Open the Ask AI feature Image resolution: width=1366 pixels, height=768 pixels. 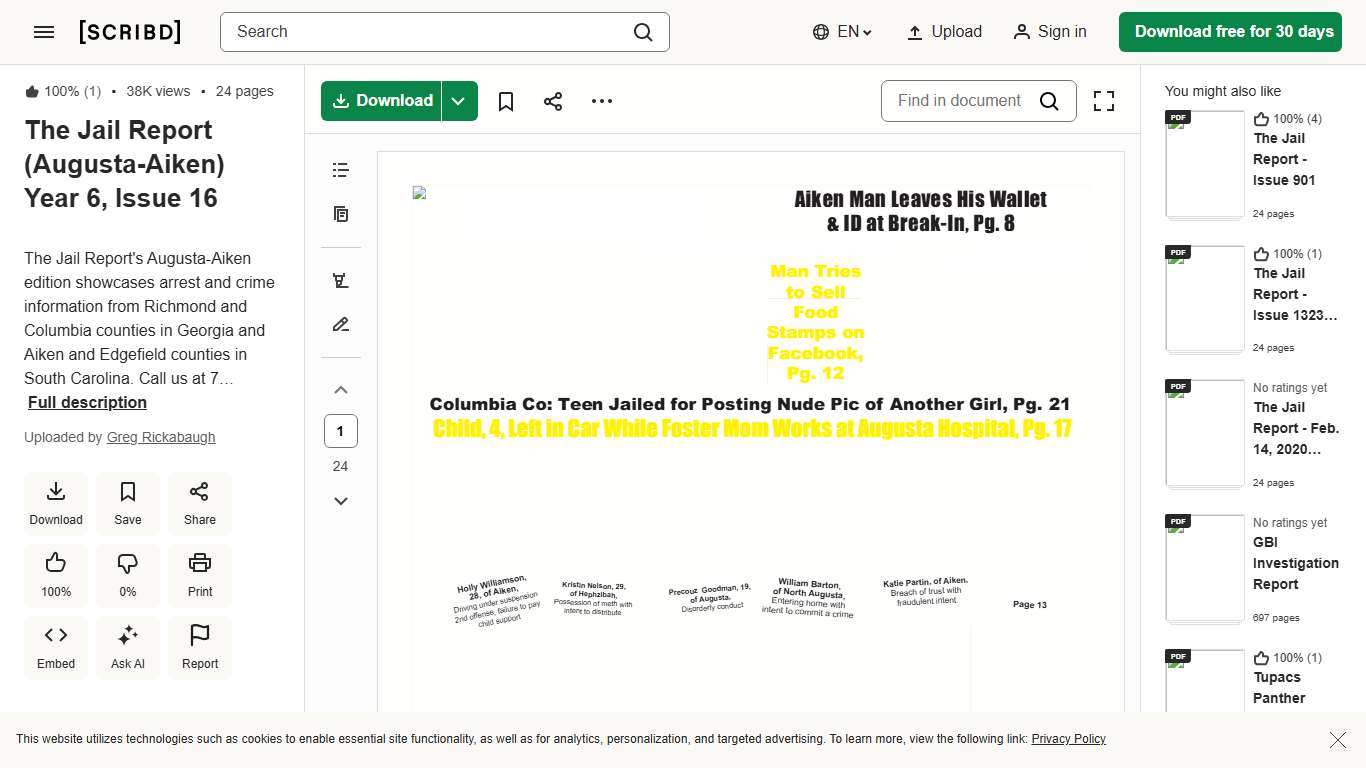tap(127, 647)
